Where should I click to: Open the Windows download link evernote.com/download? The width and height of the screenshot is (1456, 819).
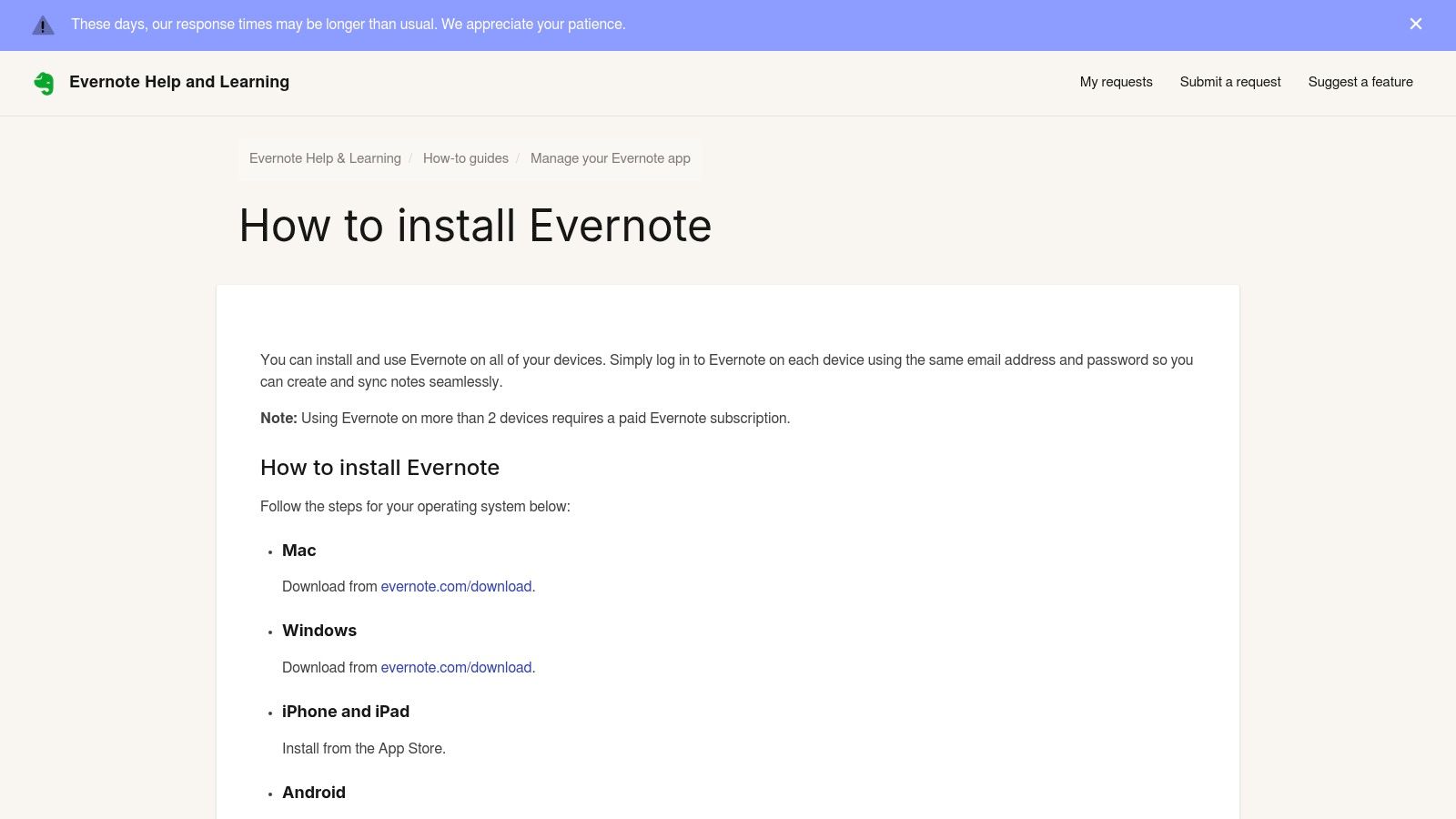tap(456, 667)
